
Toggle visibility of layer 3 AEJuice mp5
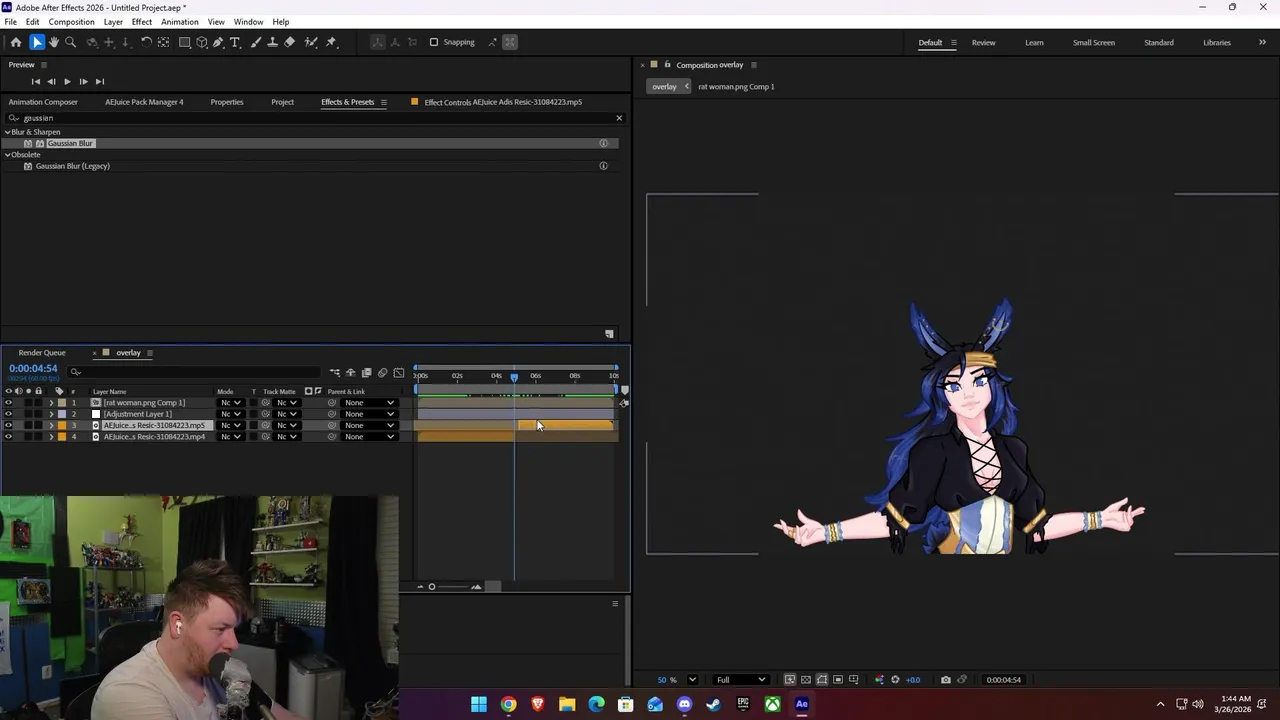tap(8, 425)
